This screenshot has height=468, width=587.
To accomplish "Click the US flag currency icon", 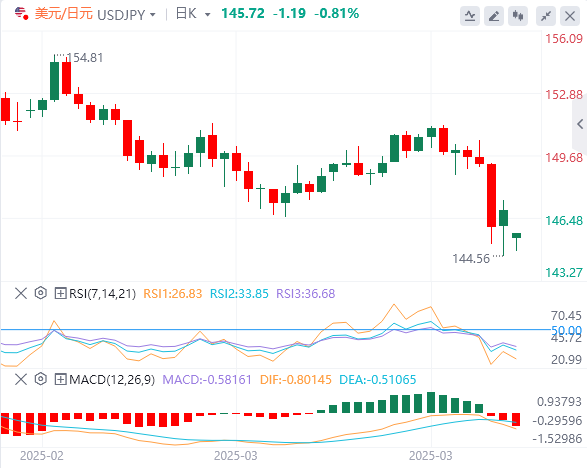I will pyautogui.click(x=21, y=14).
